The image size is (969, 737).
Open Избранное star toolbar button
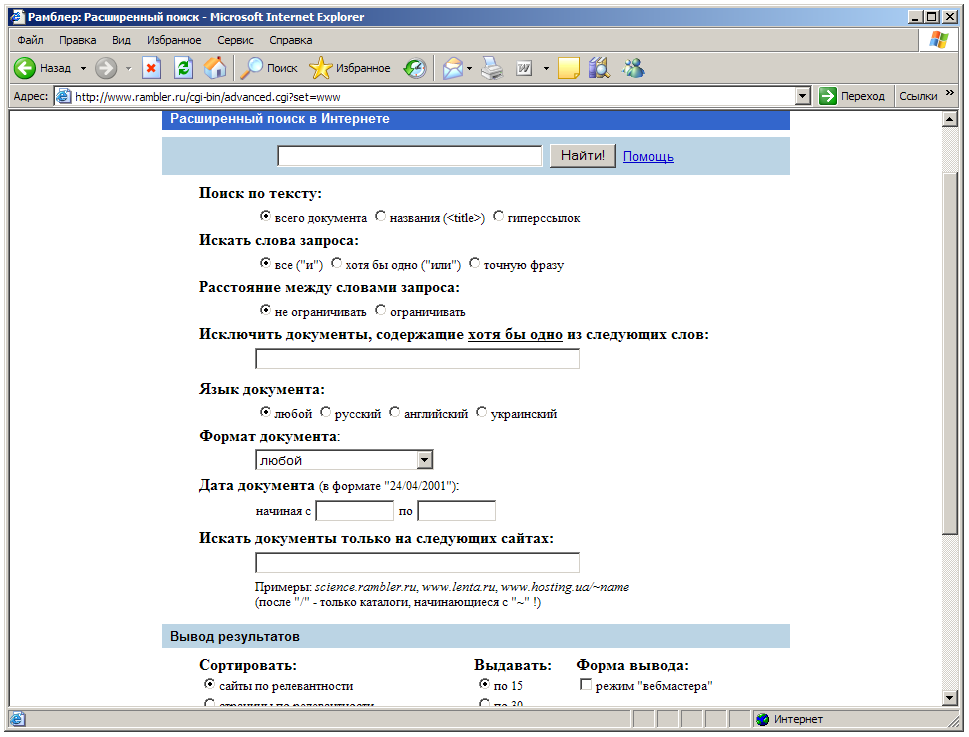(350, 68)
